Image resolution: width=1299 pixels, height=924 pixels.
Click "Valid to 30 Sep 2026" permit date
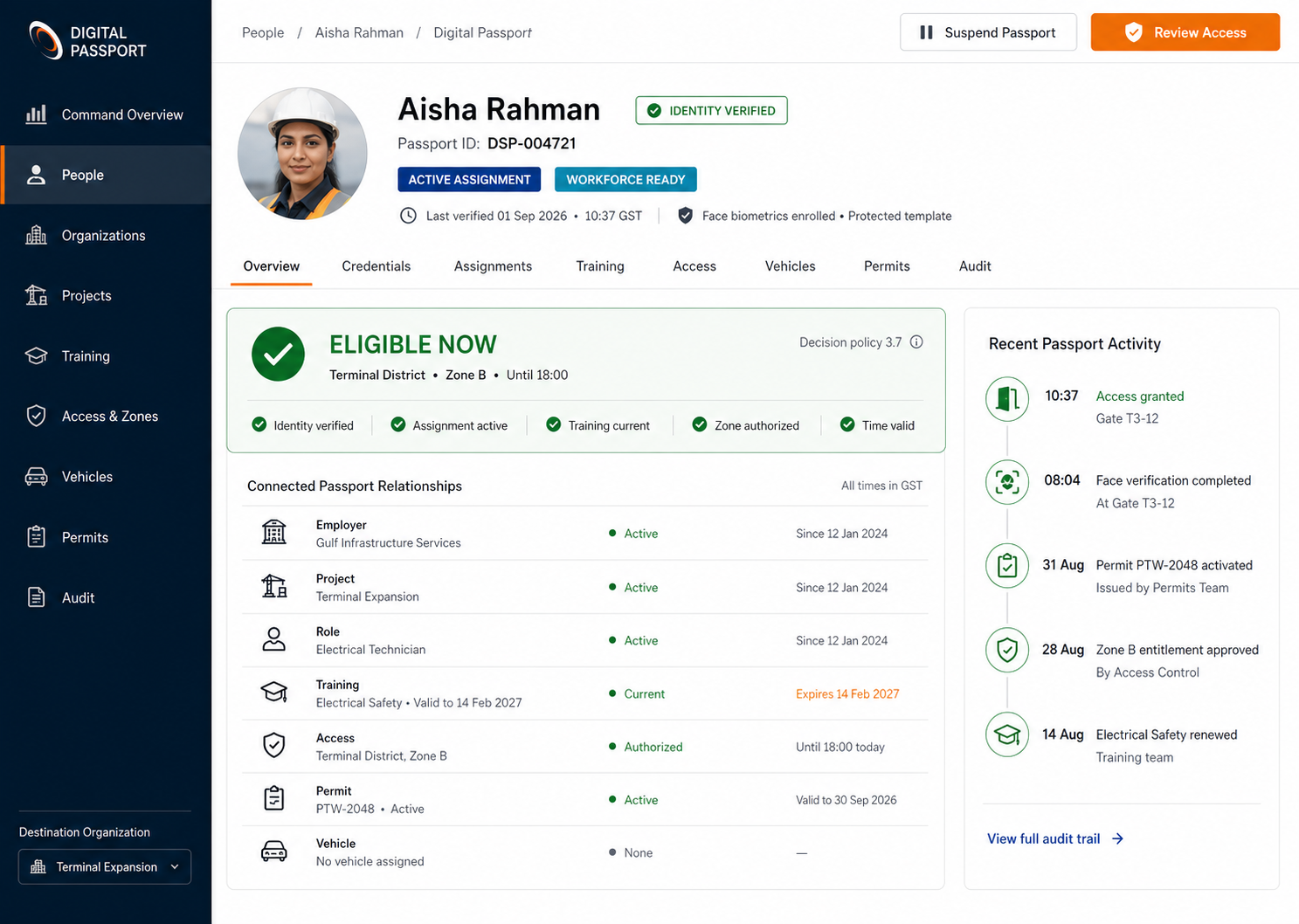(x=846, y=800)
